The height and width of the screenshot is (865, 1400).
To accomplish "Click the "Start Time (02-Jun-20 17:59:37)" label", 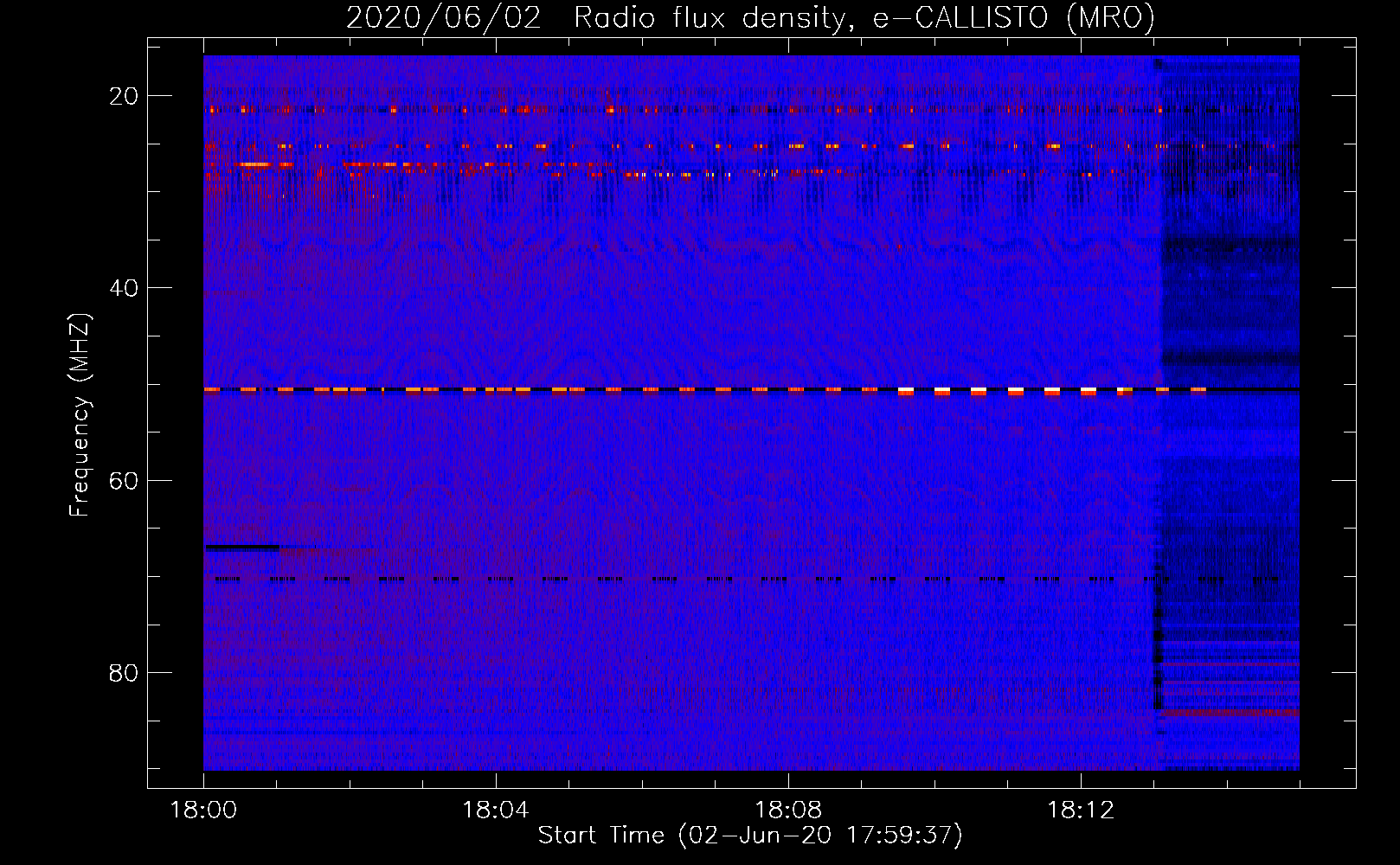I will [750, 836].
